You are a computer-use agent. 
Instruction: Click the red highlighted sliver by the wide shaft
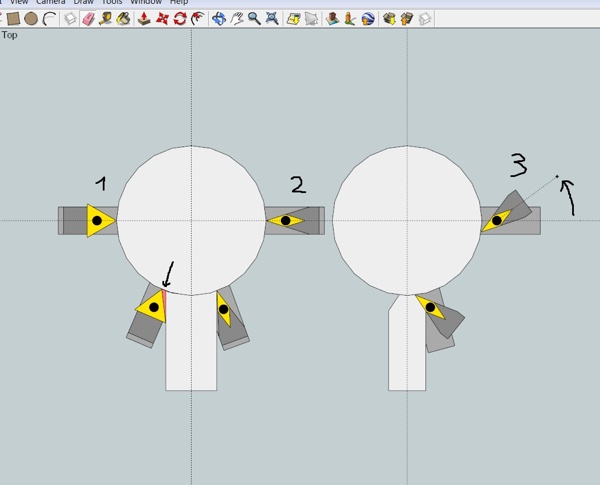(165, 304)
